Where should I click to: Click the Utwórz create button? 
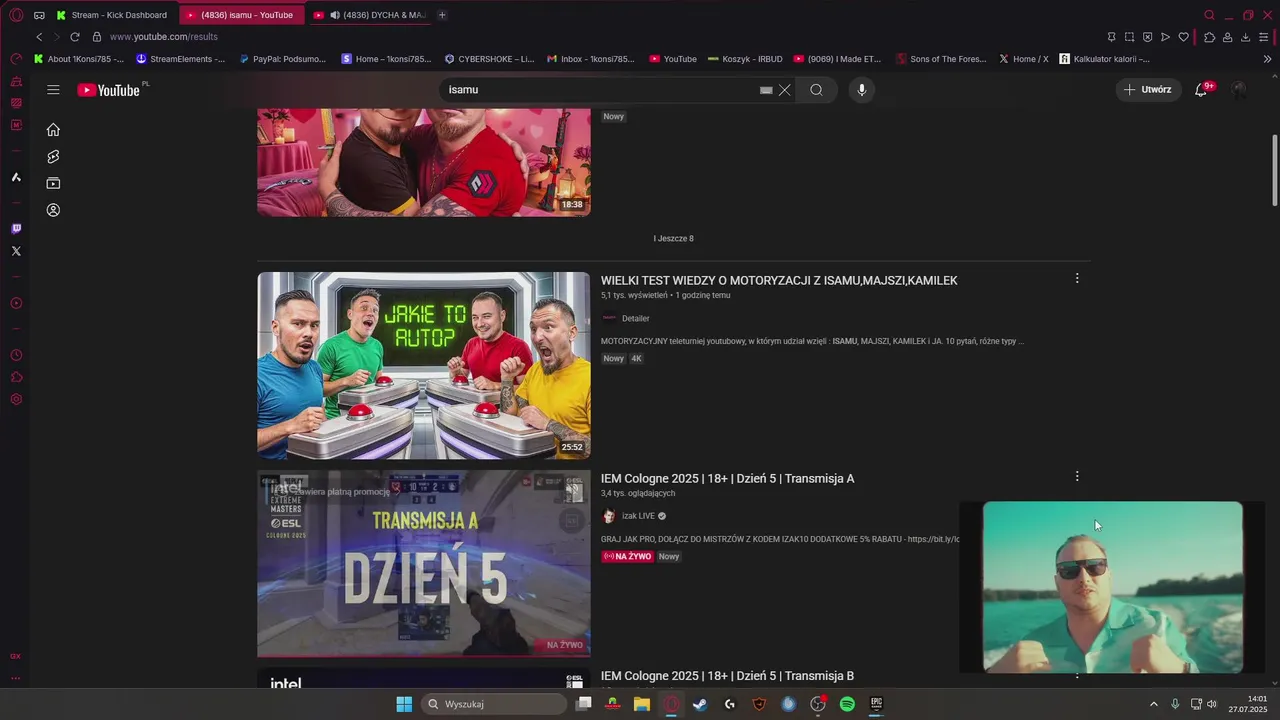[x=1148, y=90]
